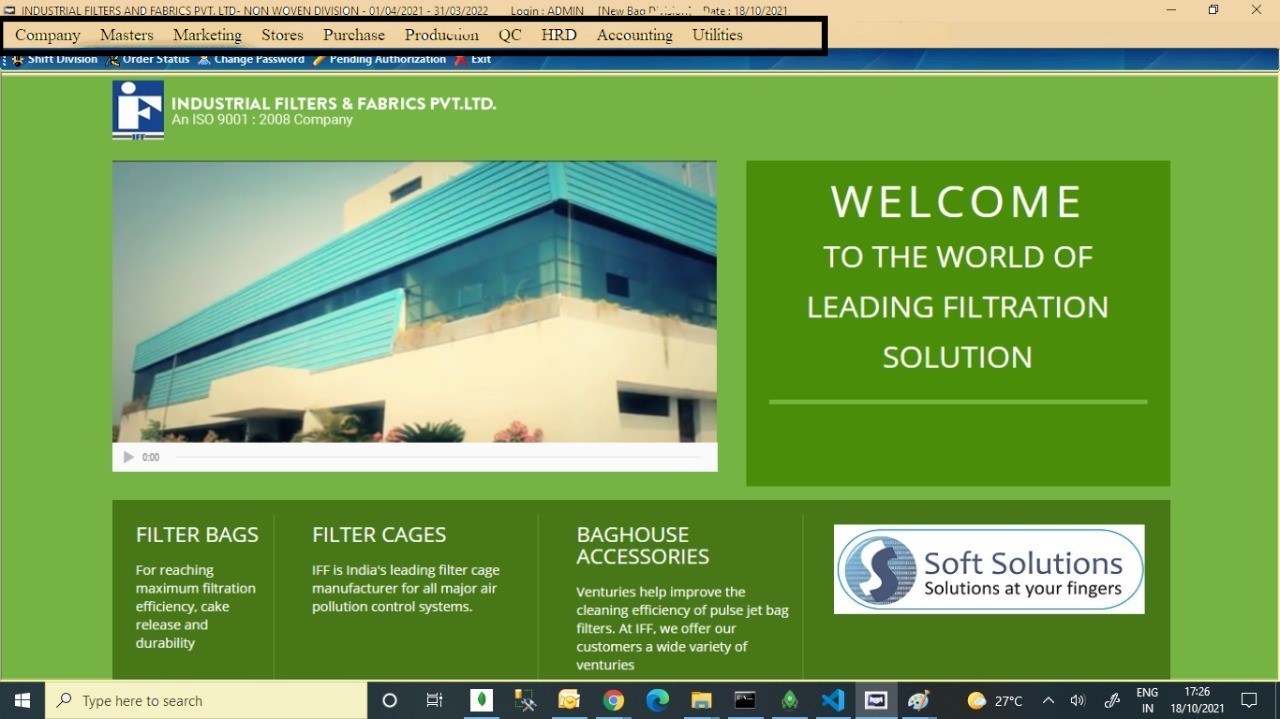Click the taskbar search box
This screenshot has width=1280, height=719.
[206, 700]
